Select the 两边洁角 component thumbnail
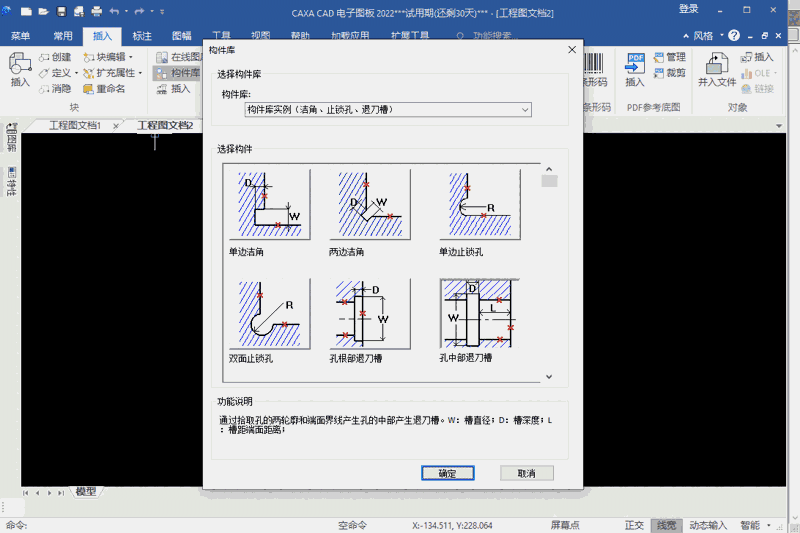 [x=369, y=204]
